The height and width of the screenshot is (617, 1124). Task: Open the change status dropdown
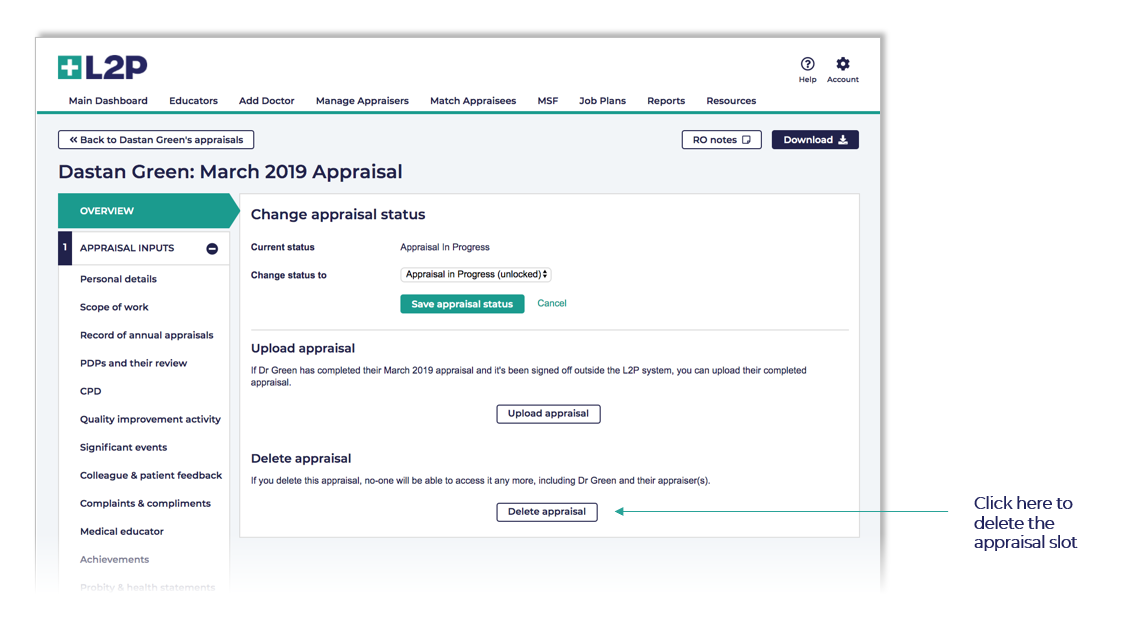(476, 274)
